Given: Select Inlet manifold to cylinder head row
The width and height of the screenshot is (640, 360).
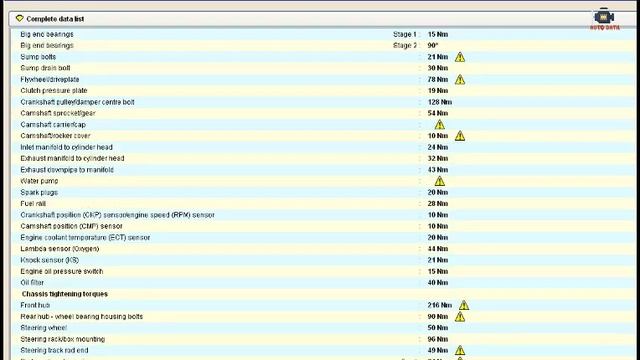Looking at the screenshot, I should tap(323, 147).
